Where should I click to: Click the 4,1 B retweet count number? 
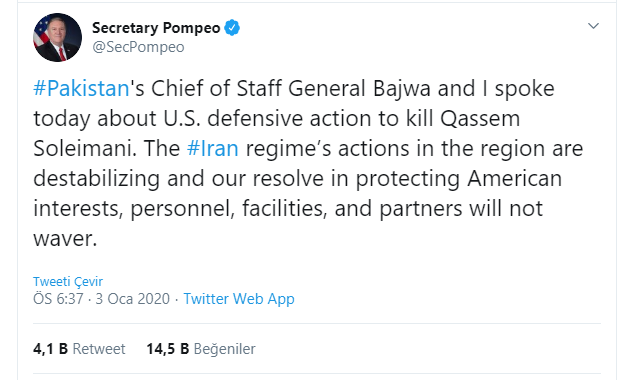[x=50, y=349]
